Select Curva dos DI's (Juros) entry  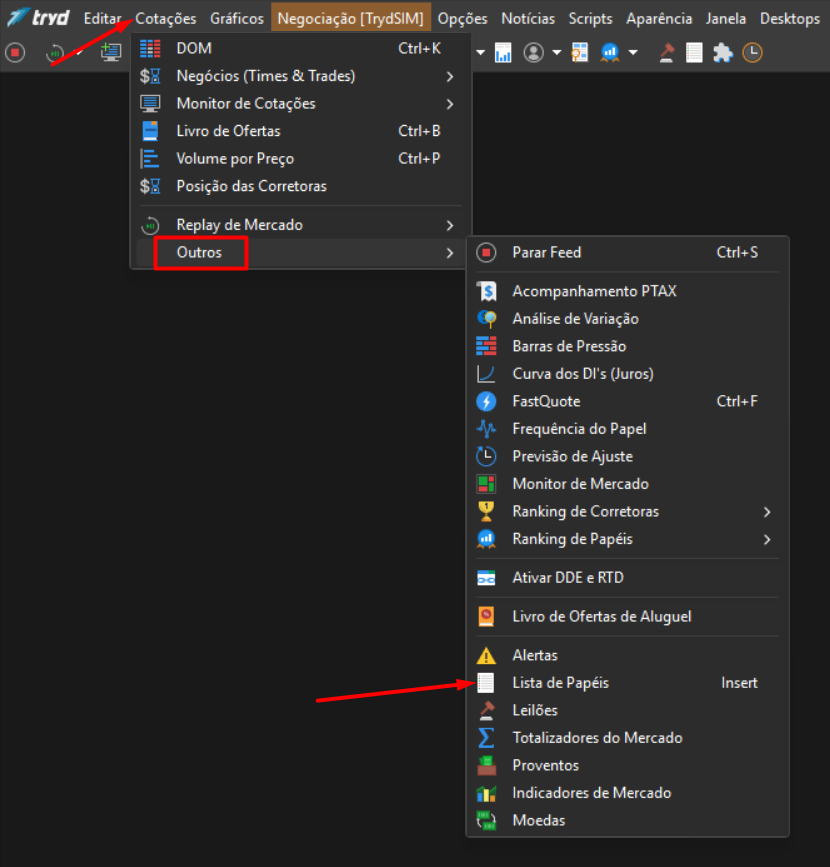click(627, 374)
